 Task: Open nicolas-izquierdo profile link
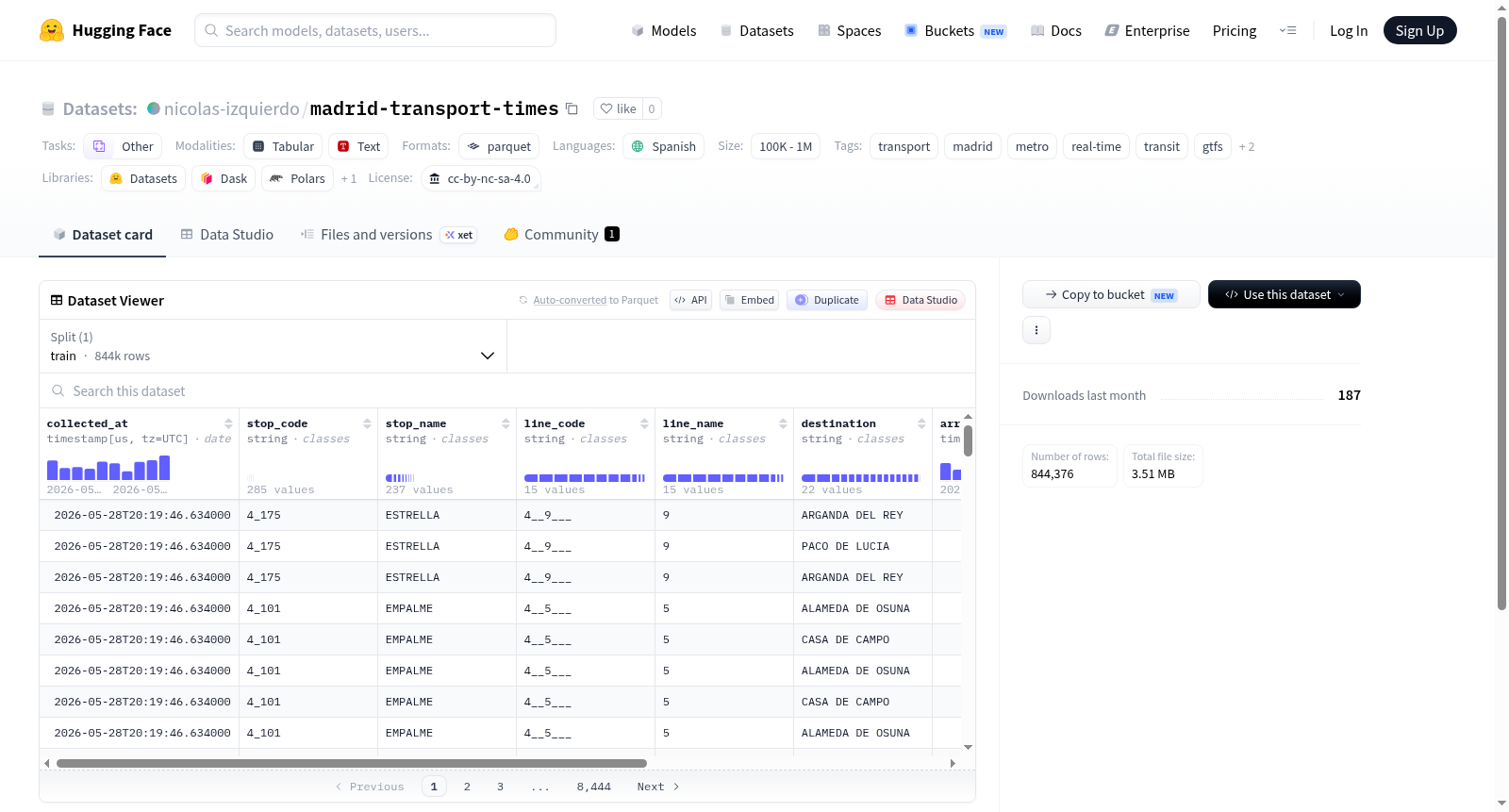[231, 108]
